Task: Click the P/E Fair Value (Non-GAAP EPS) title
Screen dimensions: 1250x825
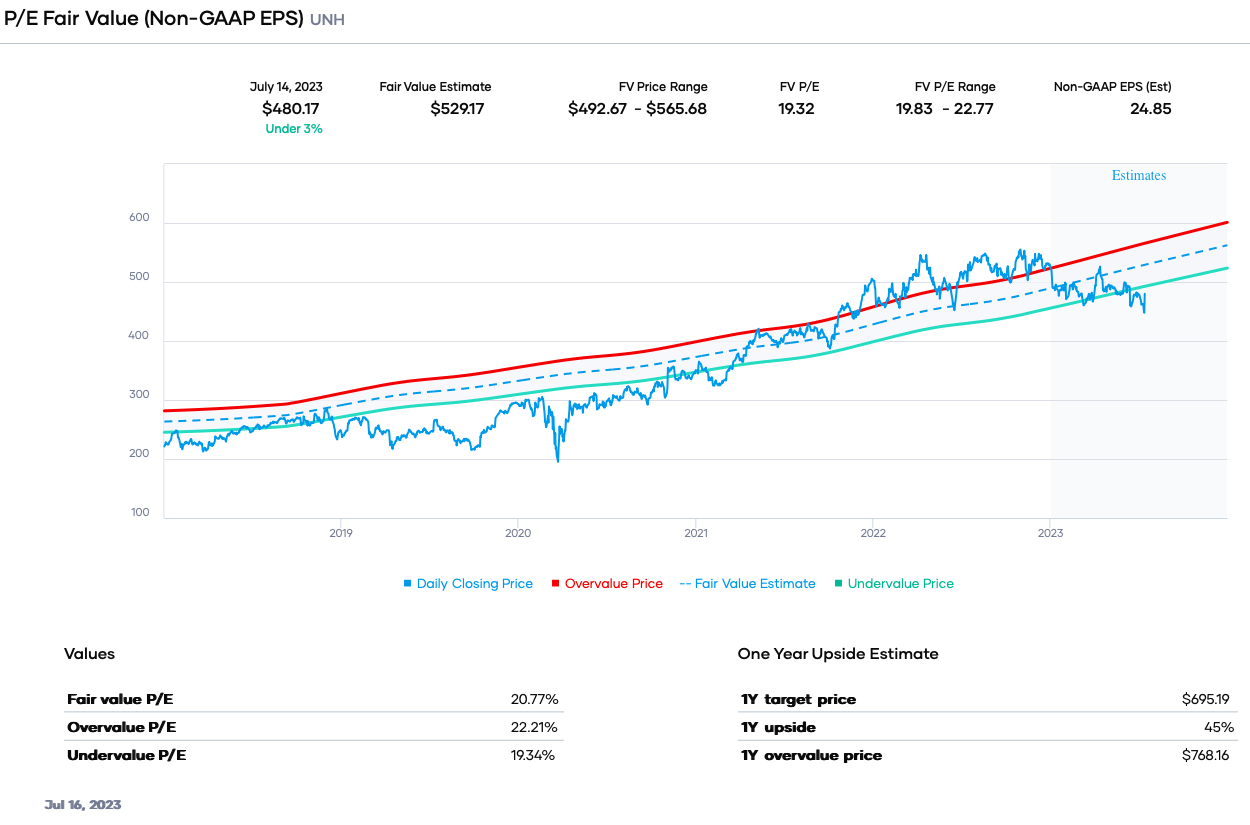Action: coord(154,19)
